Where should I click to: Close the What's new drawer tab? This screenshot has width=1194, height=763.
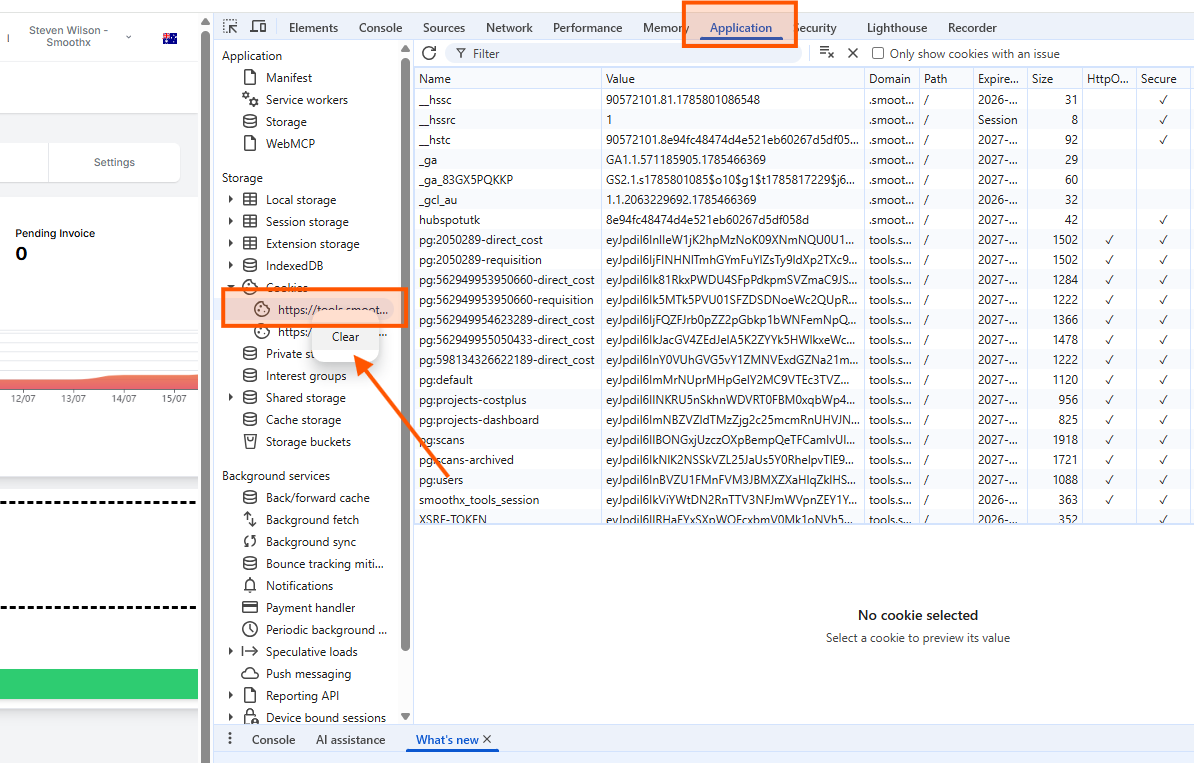(x=487, y=739)
